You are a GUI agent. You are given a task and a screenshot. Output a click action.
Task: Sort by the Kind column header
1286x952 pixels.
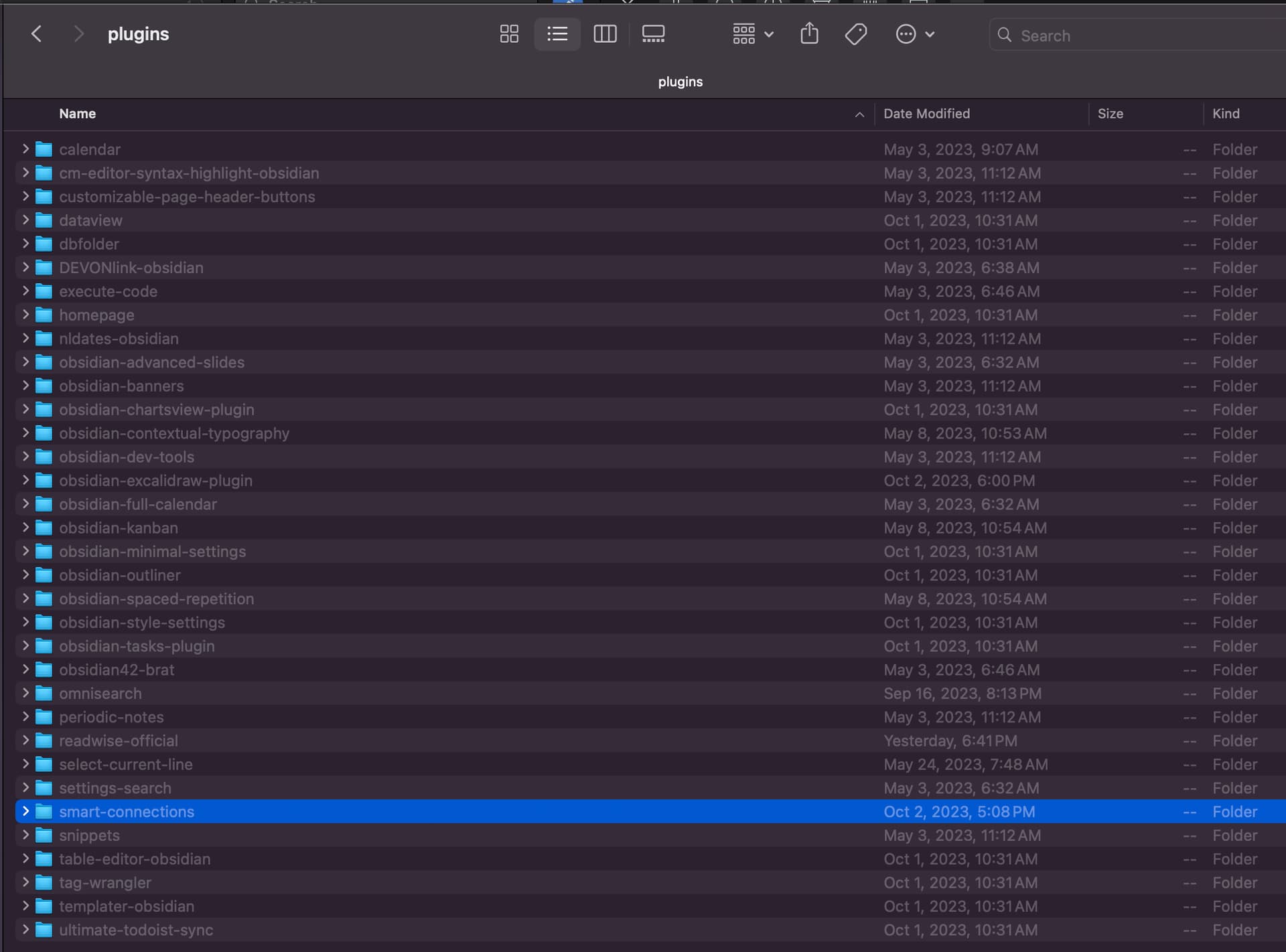coord(1226,114)
